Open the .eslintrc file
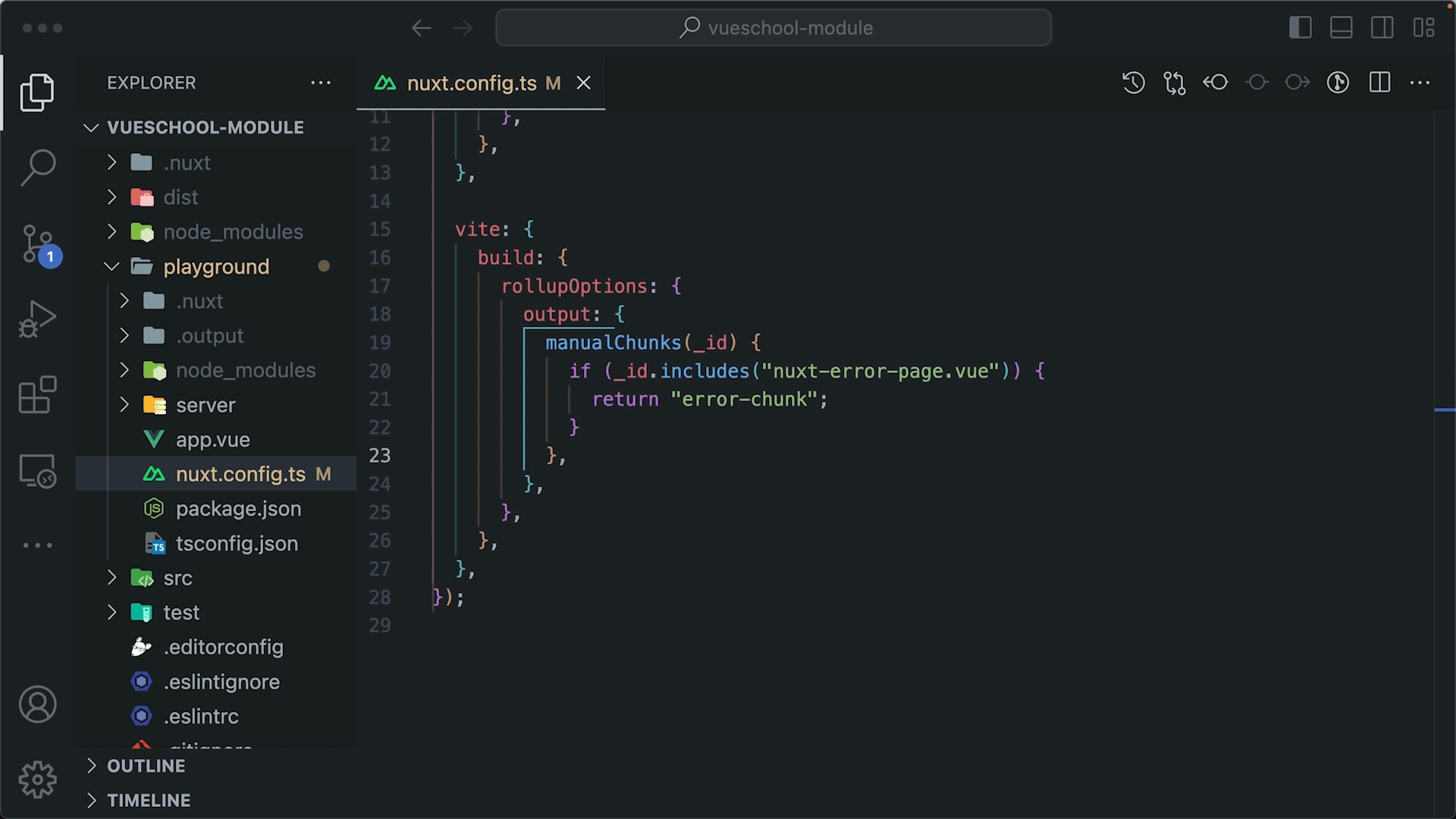The width and height of the screenshot is (1456, 819). click(x=216, y=717)
